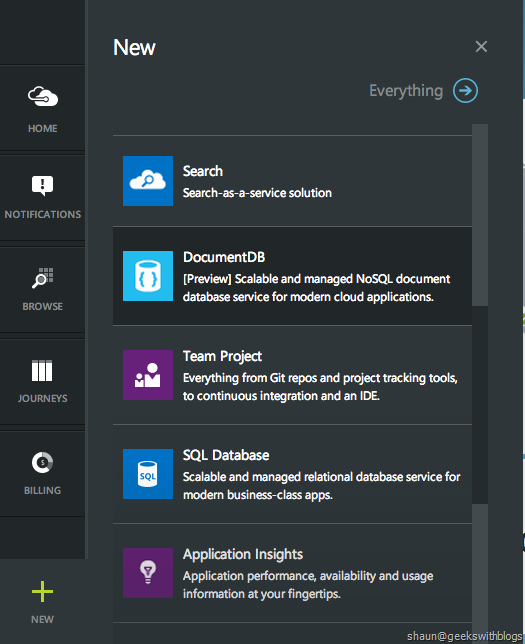Viewport: 525px width, 644px height.
Task: Open the Notifications alert icon
Action: [x=42, y=185]
